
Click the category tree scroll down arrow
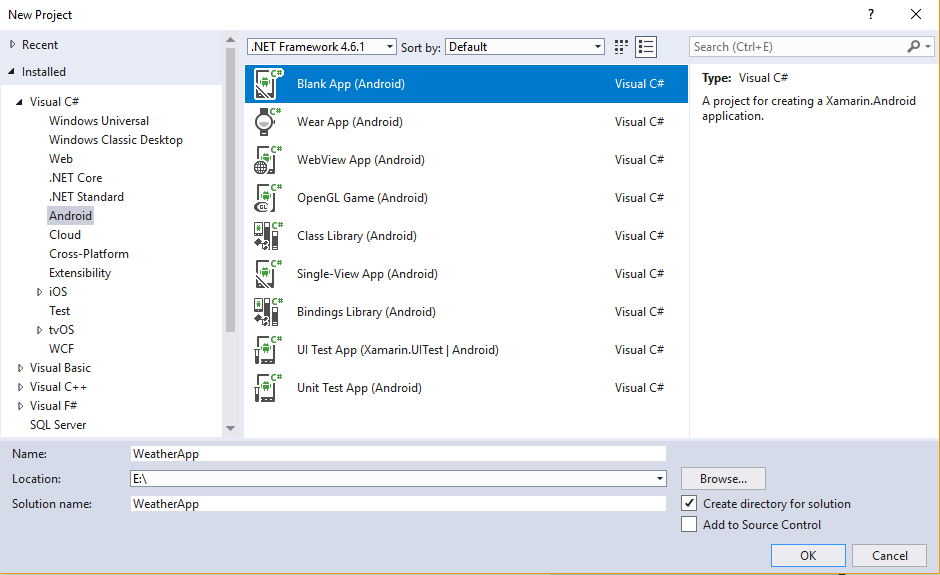tap(230, 428)
